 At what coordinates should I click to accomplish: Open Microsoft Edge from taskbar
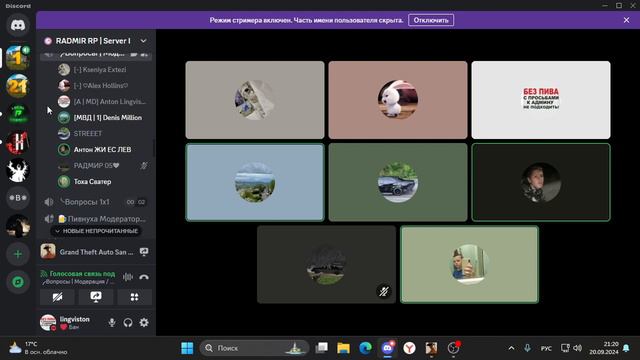click(365, 348)
